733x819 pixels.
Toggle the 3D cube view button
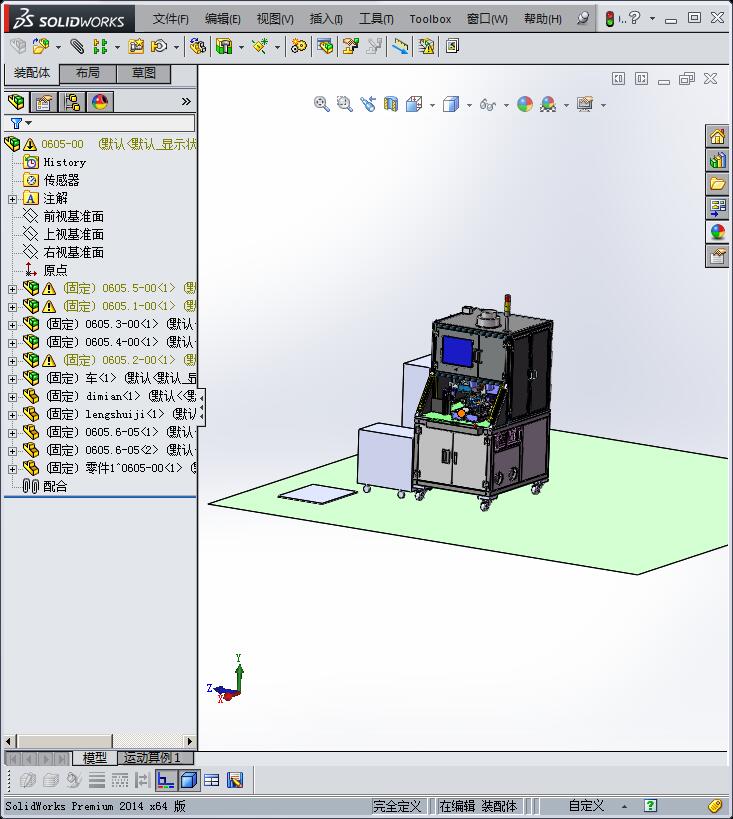pyautogui.click(x=188, y=781)
